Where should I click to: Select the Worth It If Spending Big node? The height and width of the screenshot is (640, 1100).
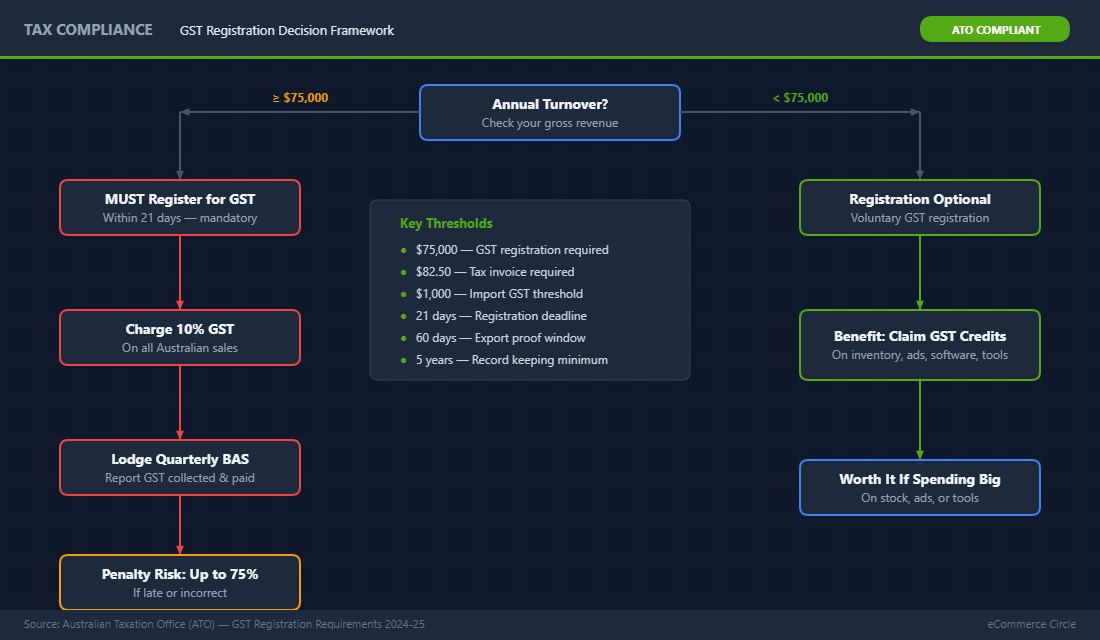tap(919, 488)
